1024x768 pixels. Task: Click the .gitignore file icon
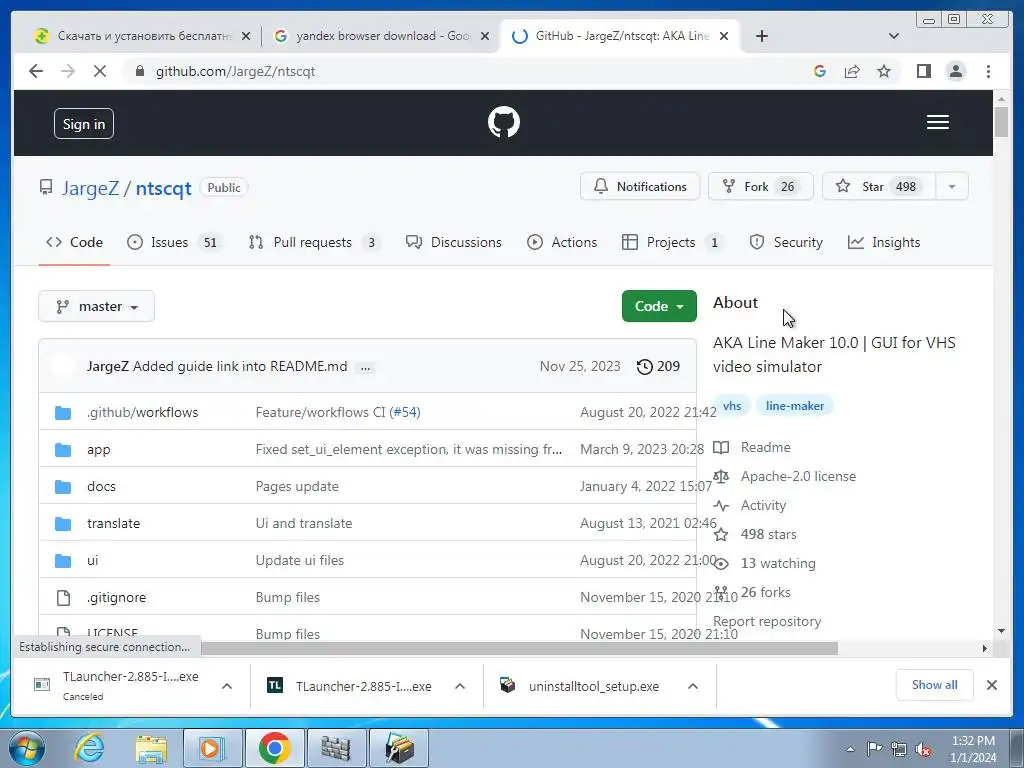pos(63,598)
